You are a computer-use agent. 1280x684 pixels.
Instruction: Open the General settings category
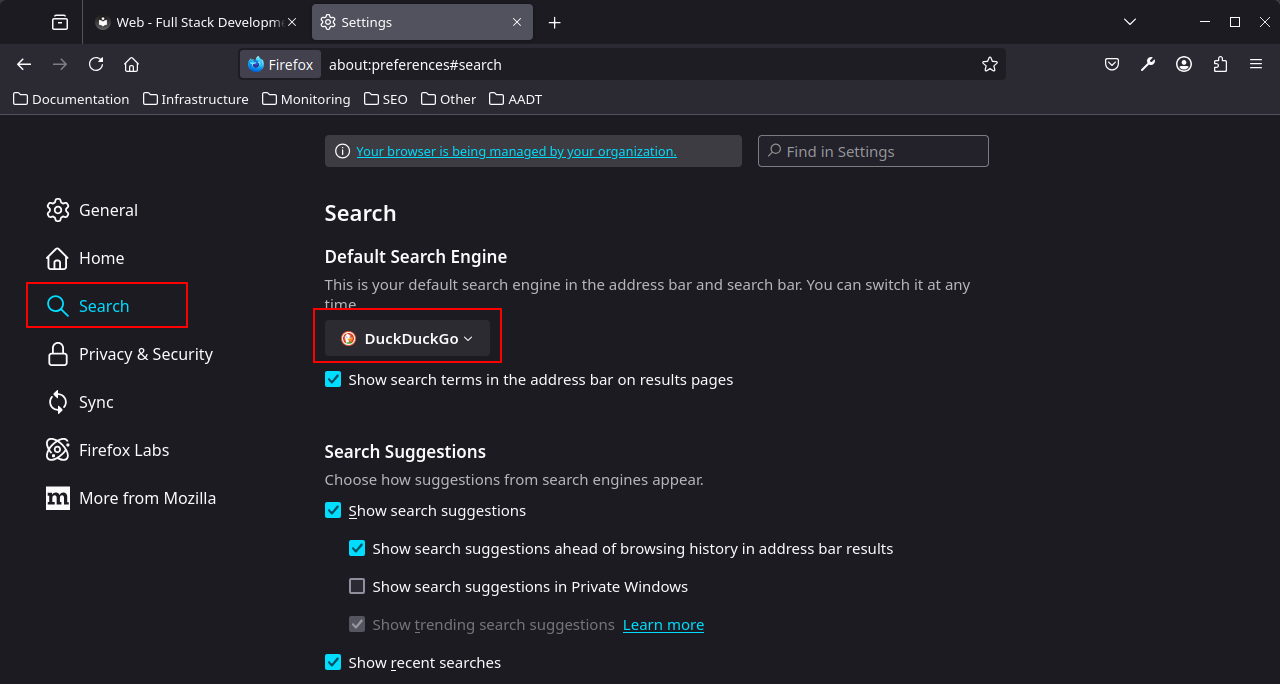coord(92,210)
